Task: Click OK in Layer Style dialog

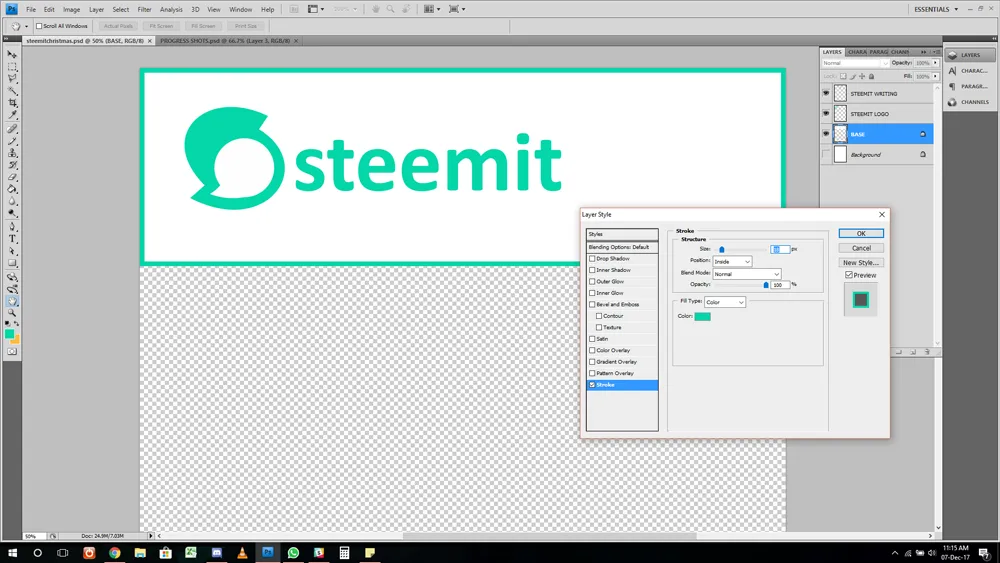Action: pos(861,233)
